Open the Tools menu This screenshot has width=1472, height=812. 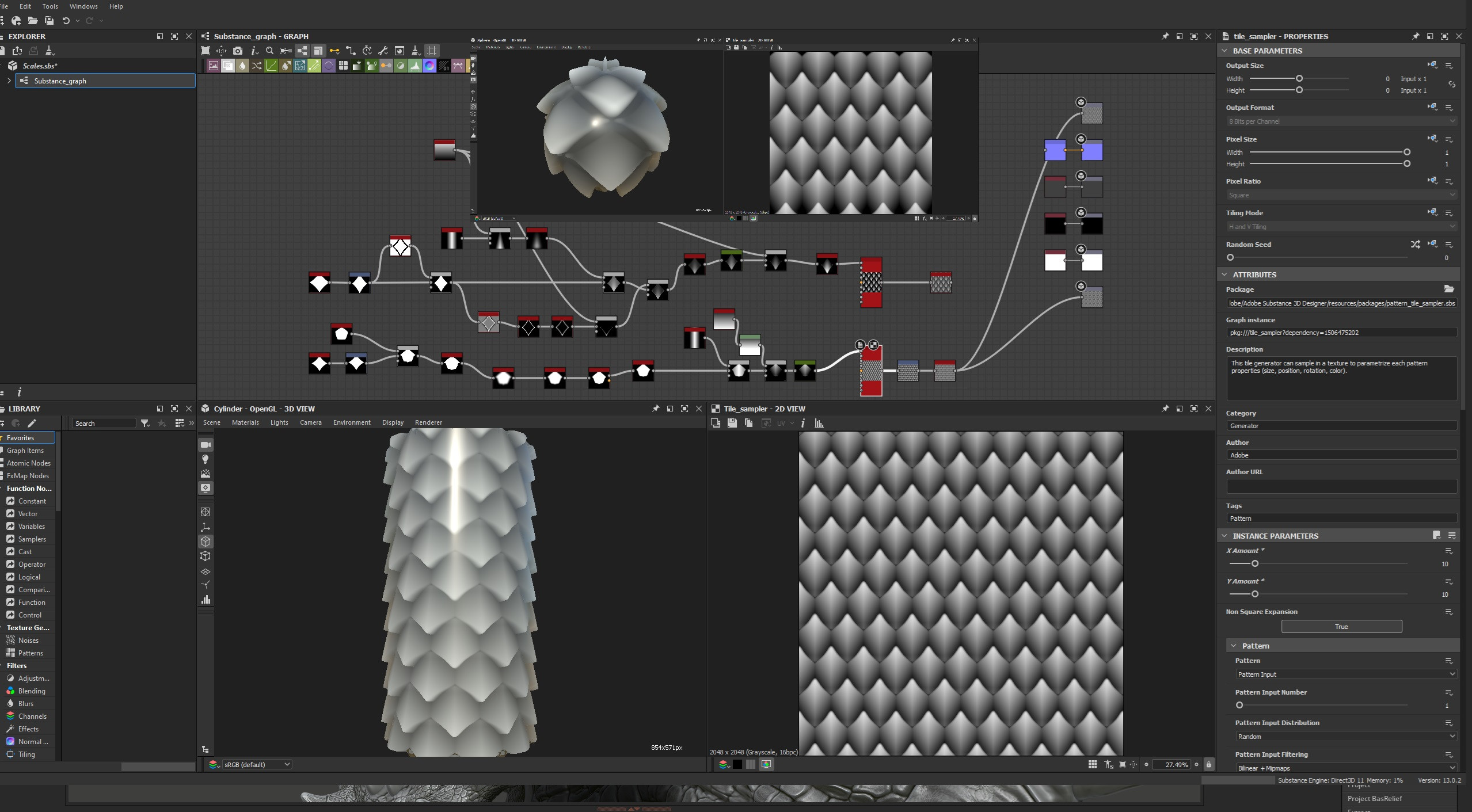[50, 6]
